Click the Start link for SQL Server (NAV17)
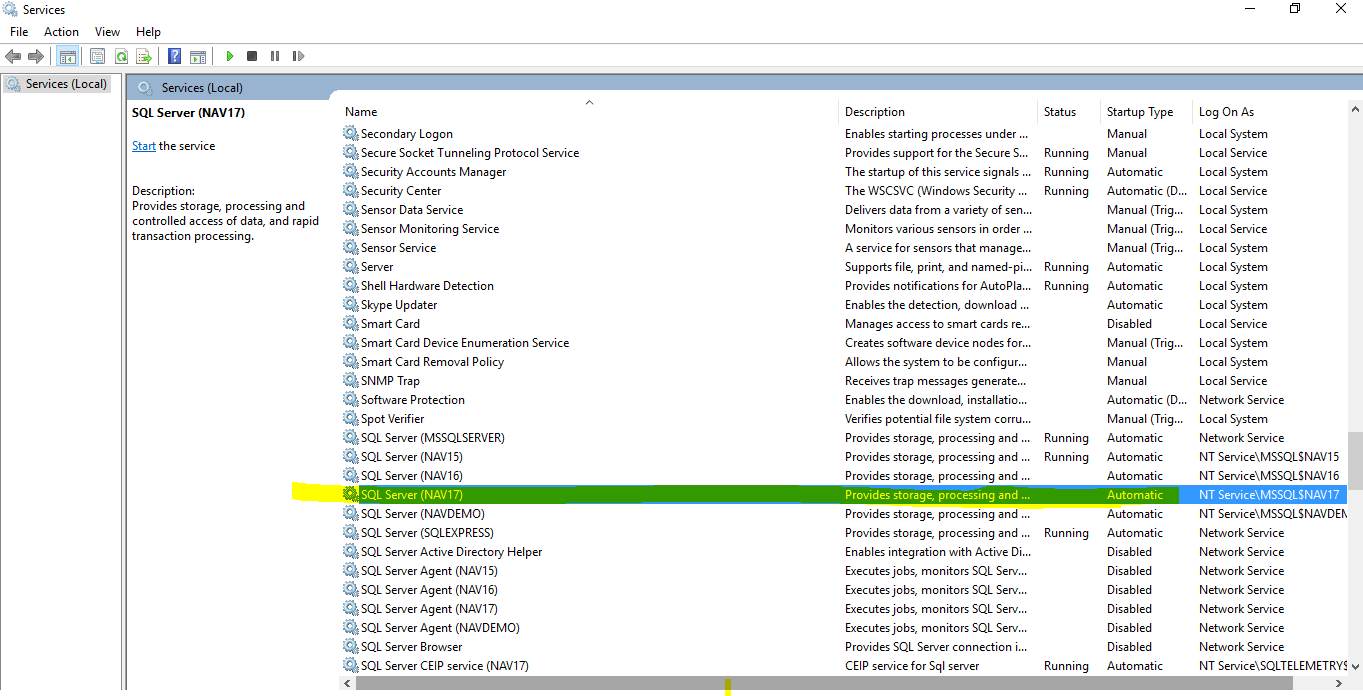1363x696 pixels. 143,146
